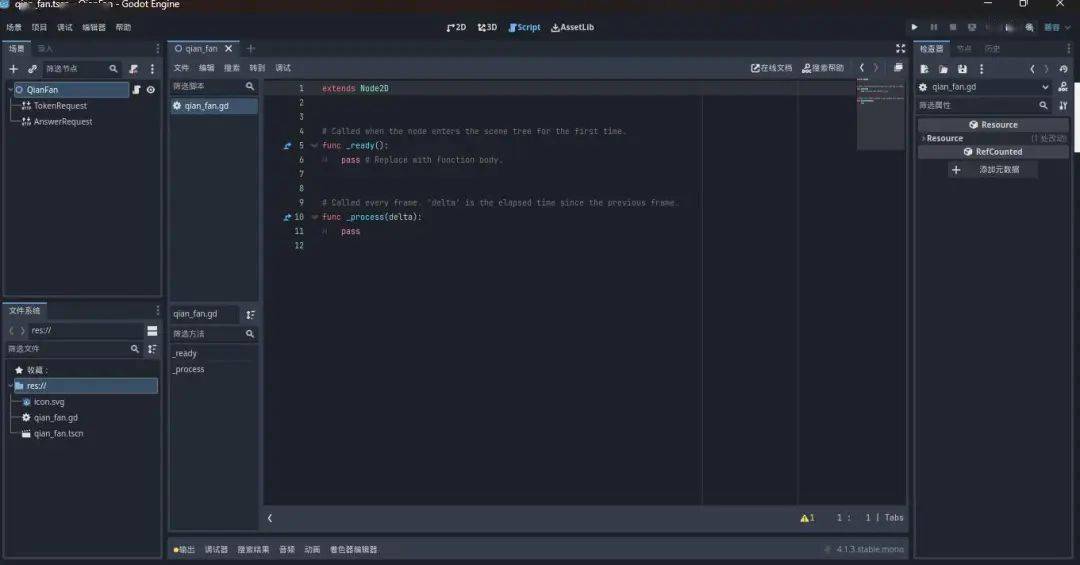Collapse the res:// folder
Screen dimensions: 1080x565
(10, 386)
